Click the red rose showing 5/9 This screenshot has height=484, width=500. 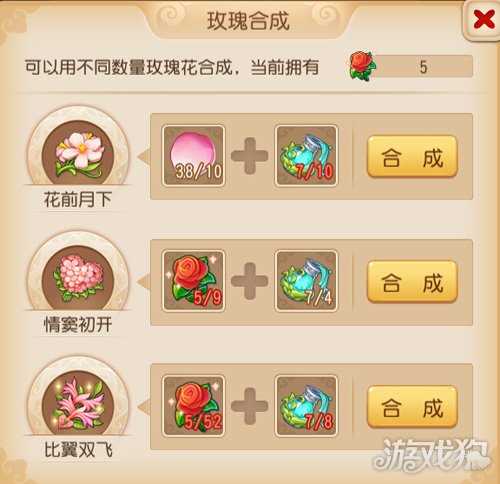pos(193,281)
